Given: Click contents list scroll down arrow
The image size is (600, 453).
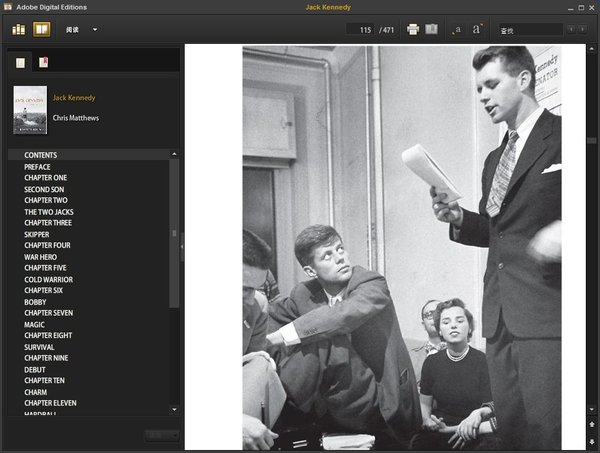Looking at the screenshot, I should tap(174, 410).
